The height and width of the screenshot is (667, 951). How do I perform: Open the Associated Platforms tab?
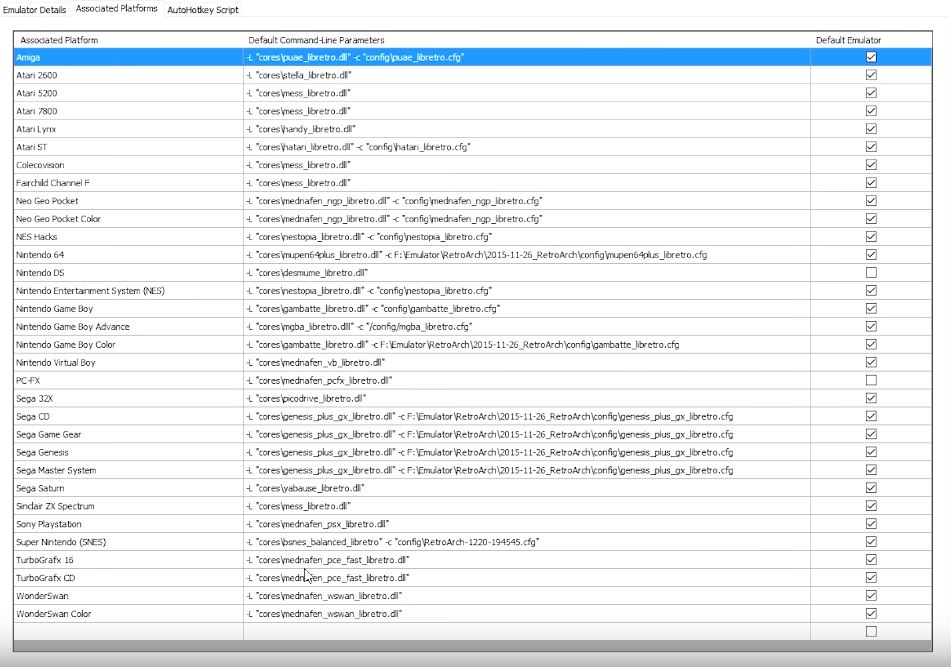(116, 8)
